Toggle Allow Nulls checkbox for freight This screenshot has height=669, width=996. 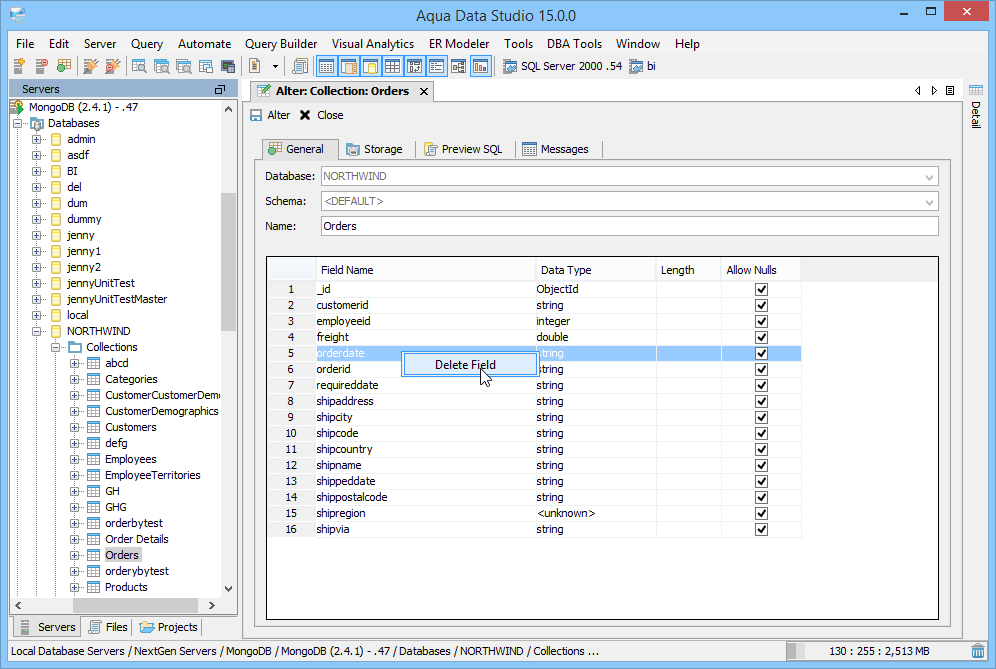pos(761,337)
